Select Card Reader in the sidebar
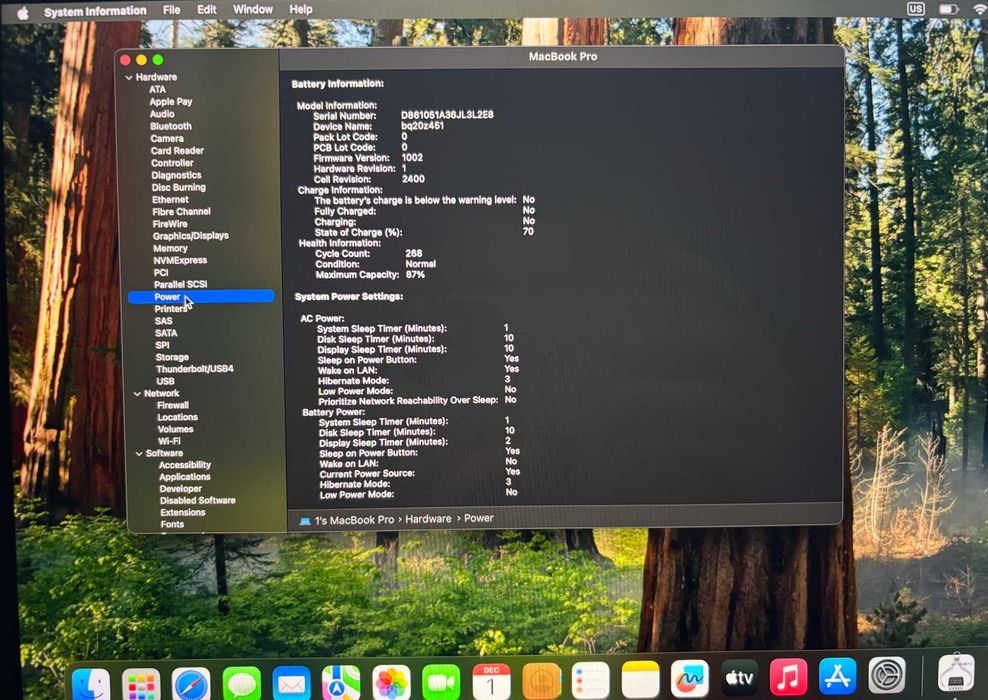Screen dimensions: 988x700 (177, 151)
